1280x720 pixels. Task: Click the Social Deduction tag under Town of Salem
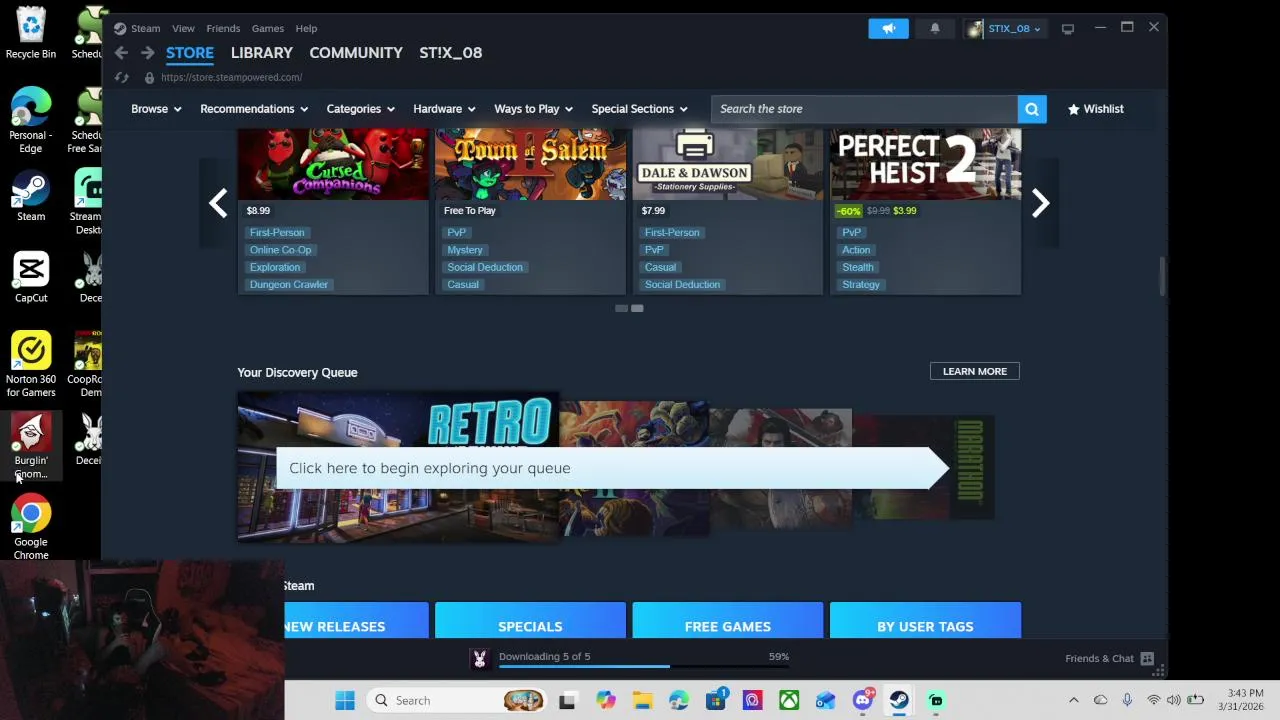point(485,267)
